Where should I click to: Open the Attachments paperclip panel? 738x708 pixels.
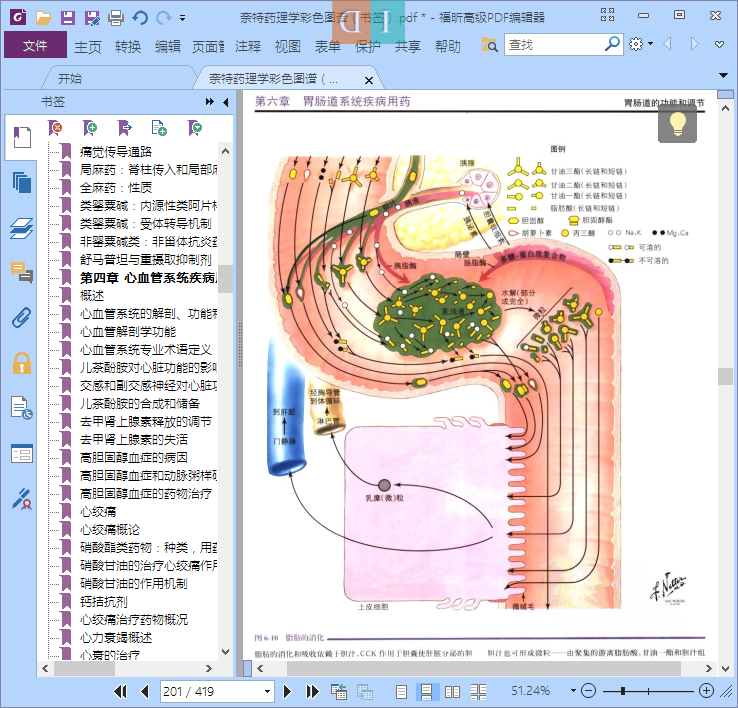click(22, 318)
